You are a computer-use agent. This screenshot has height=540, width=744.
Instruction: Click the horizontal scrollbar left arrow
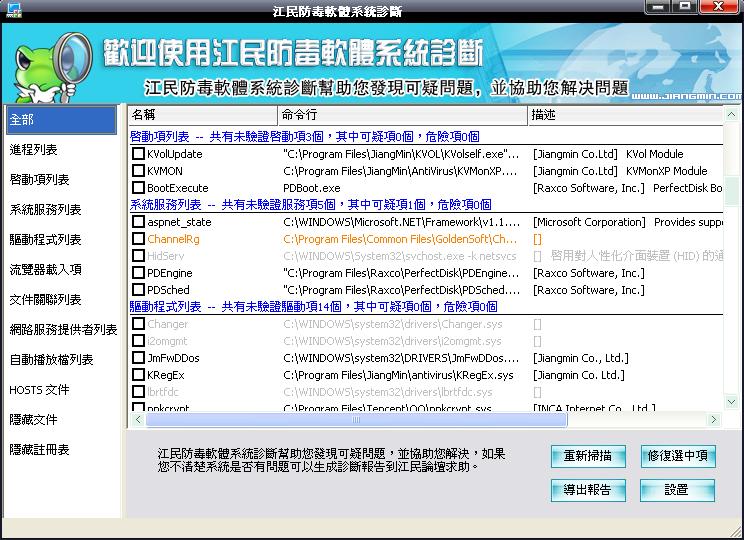point(138,419)
